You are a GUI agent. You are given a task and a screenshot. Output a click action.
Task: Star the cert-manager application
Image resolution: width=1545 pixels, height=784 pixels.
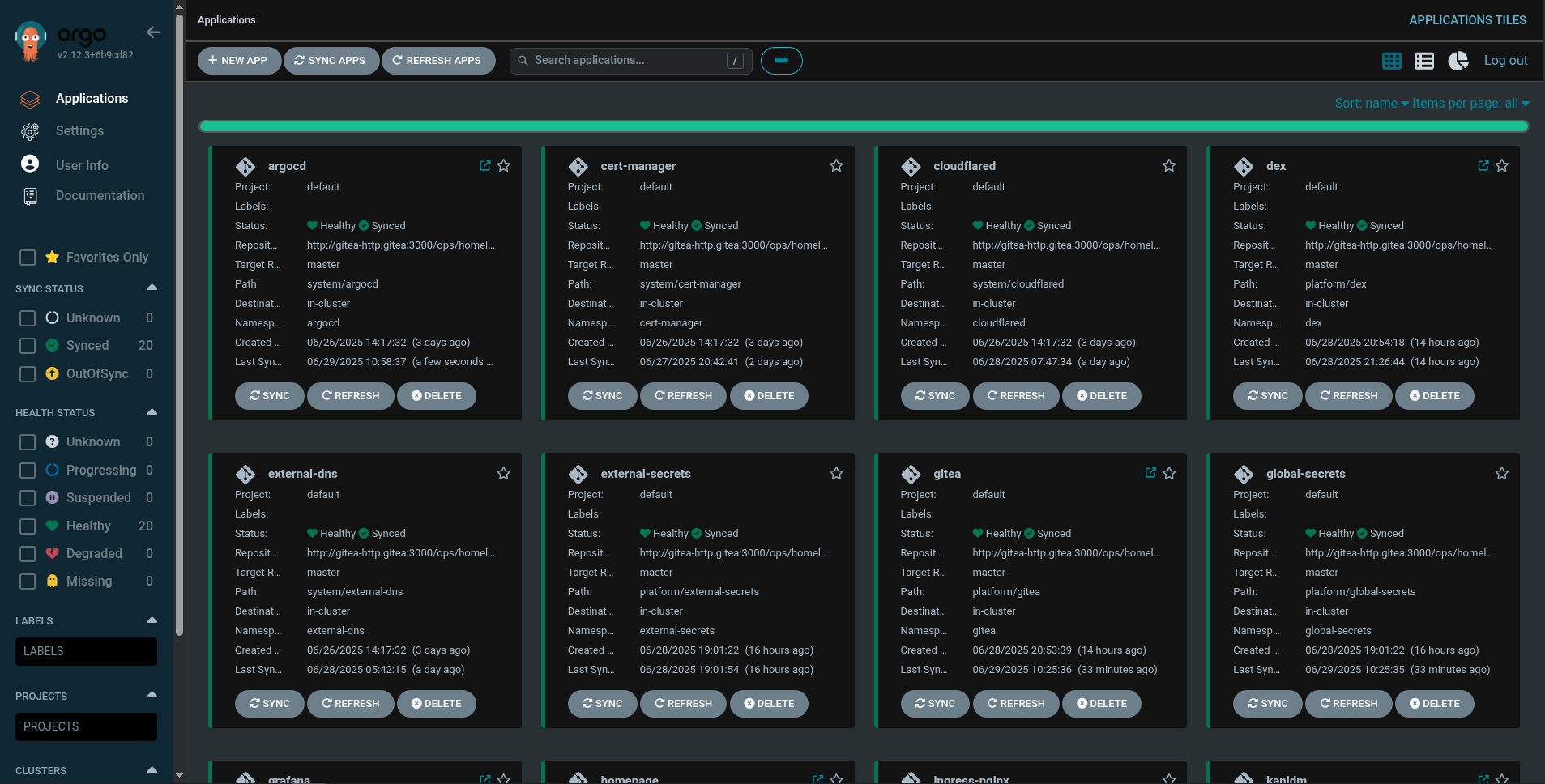837,165
